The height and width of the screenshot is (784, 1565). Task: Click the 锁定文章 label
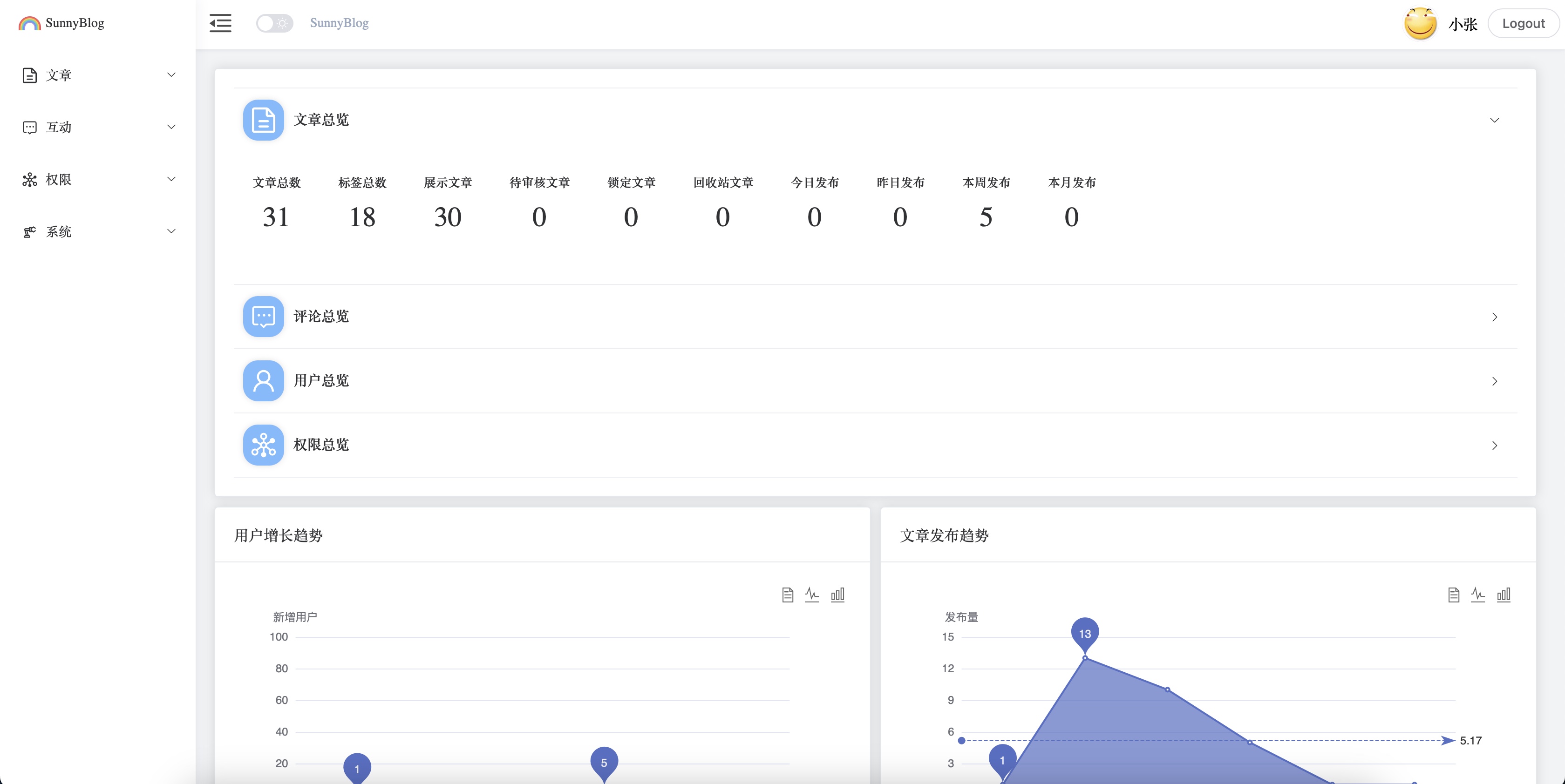click(631, 183)
